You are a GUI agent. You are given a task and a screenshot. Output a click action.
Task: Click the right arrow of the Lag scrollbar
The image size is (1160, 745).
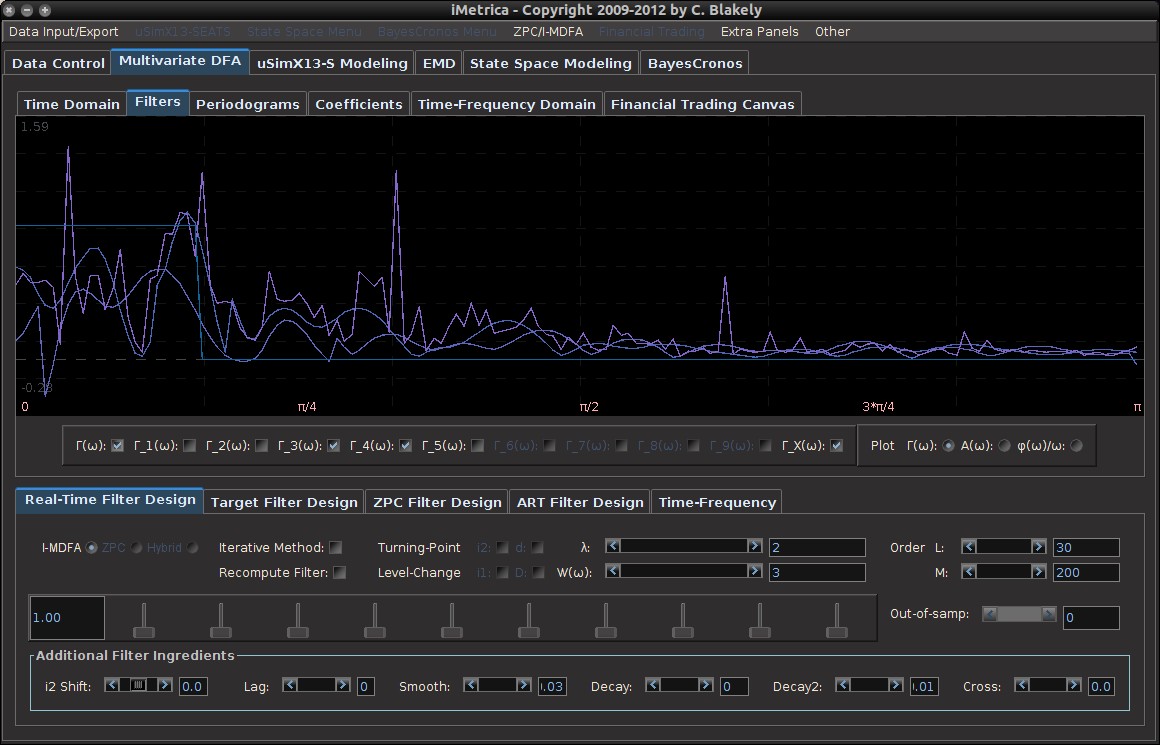[x=342, y=685]
